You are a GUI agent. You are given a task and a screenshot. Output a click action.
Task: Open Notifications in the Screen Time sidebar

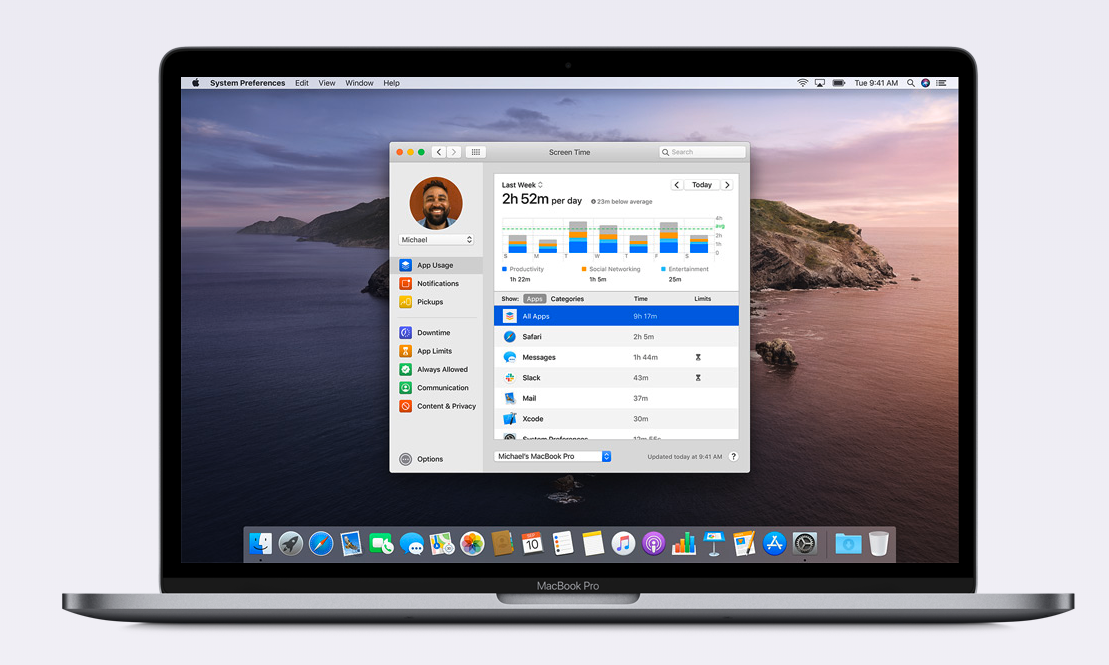(436, 284)
